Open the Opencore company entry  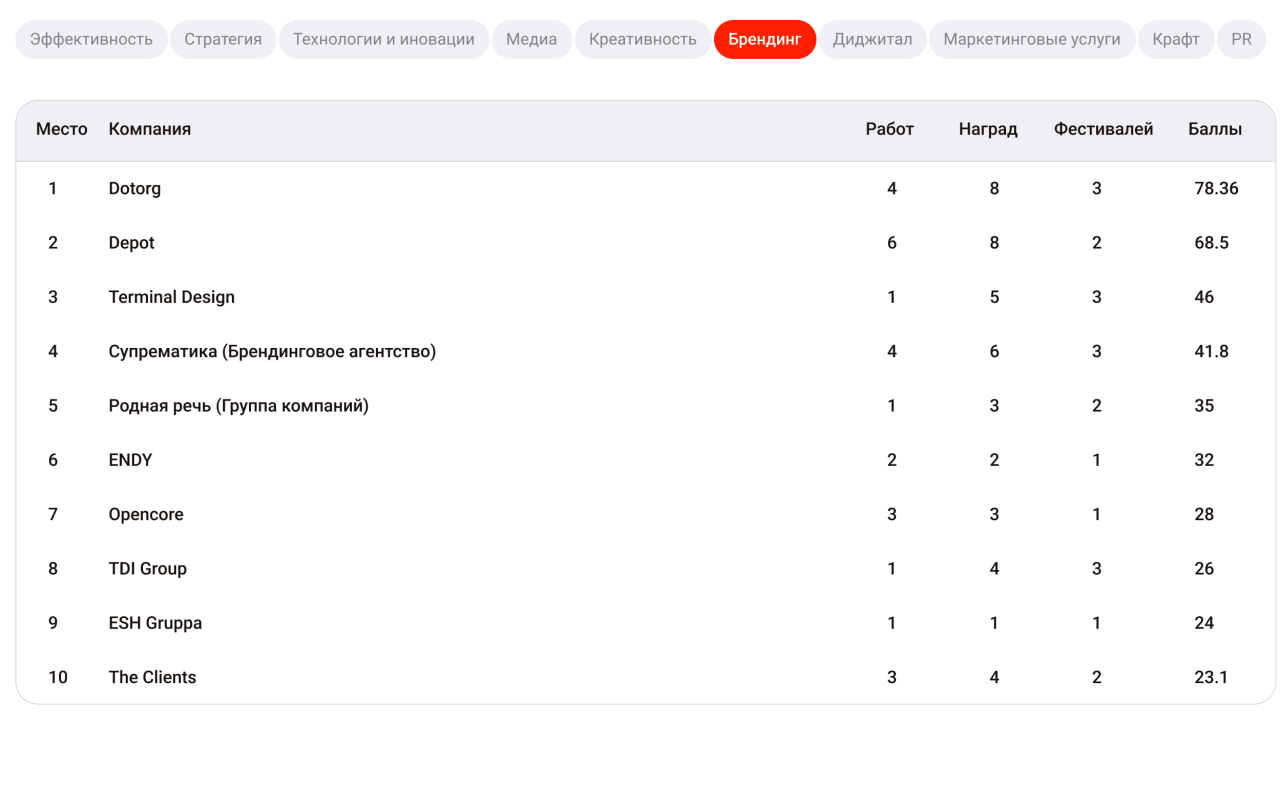tap(146, 514)
